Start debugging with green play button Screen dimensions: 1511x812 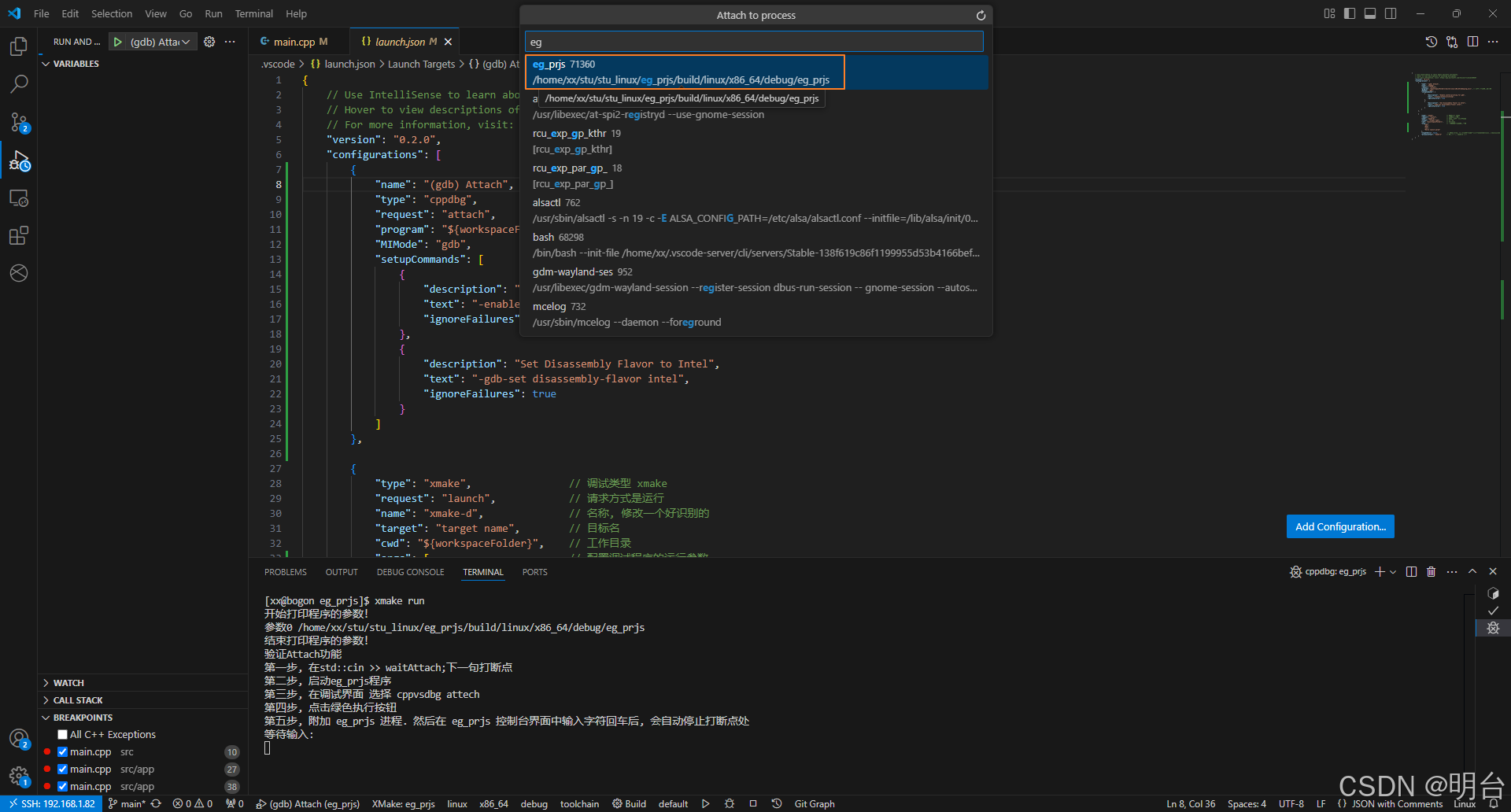[x=117, y=42]
